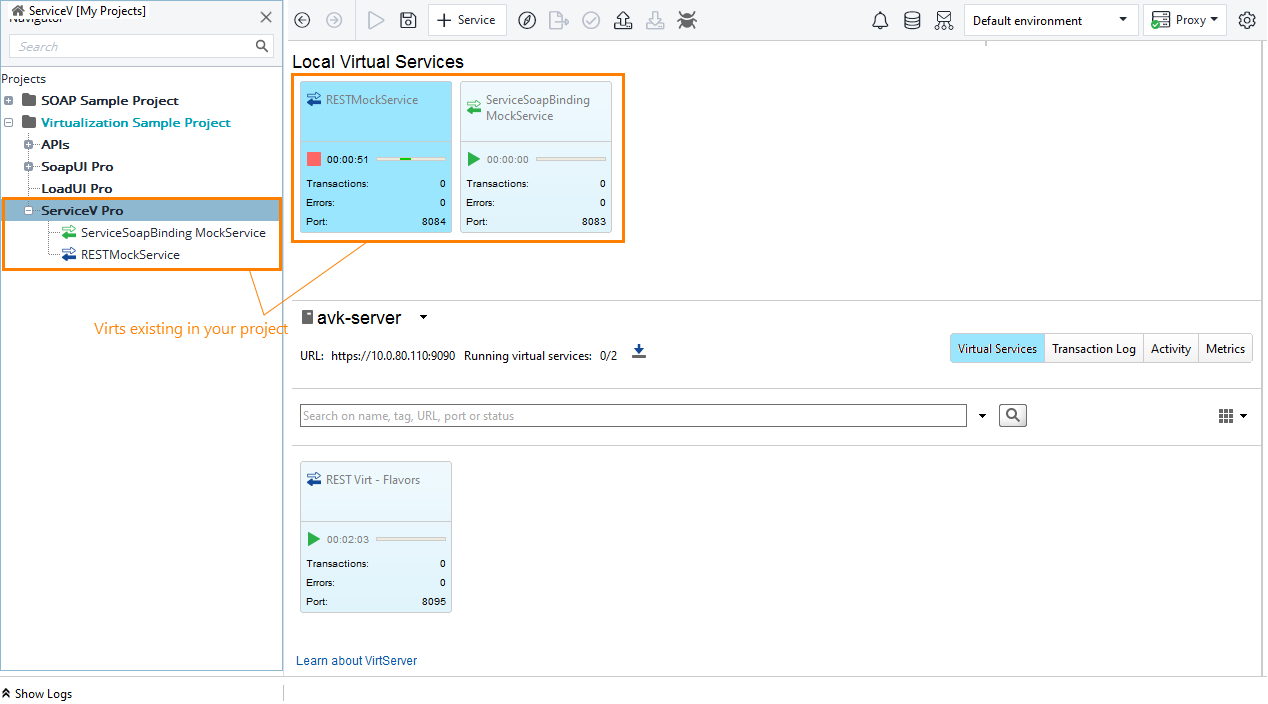Click the blue arrows icon of RESTMockService tree item
The height and width of the screenshot is (704, 1268).
pos(69,255)
